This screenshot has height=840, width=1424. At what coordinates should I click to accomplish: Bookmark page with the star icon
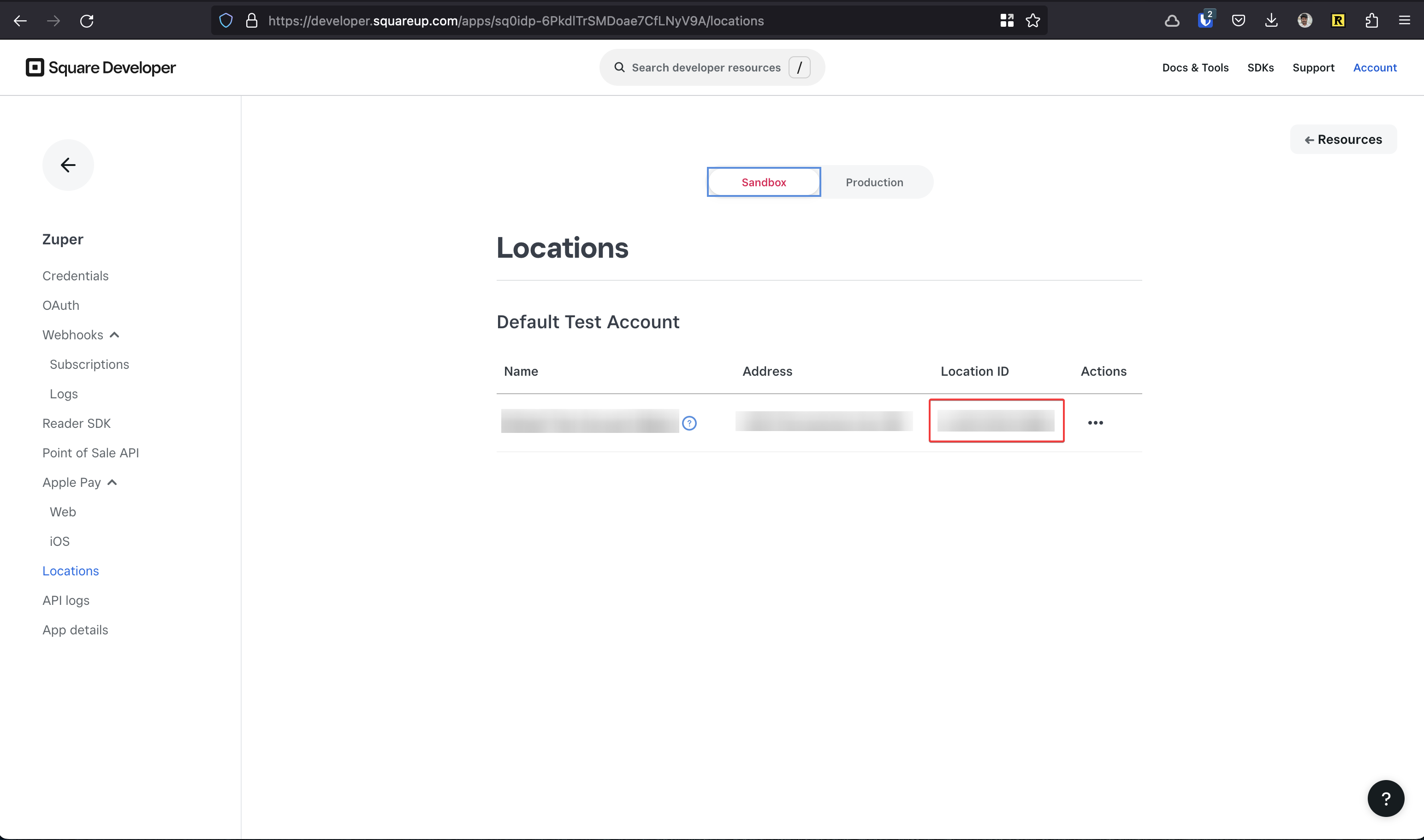1033,21
